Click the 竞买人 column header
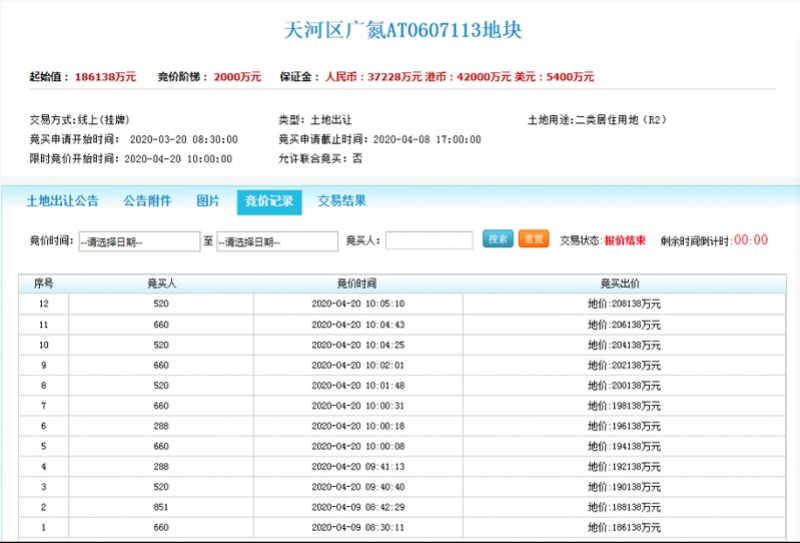Image resolution: width=800 pixels, height=543 pixels. 161,283
